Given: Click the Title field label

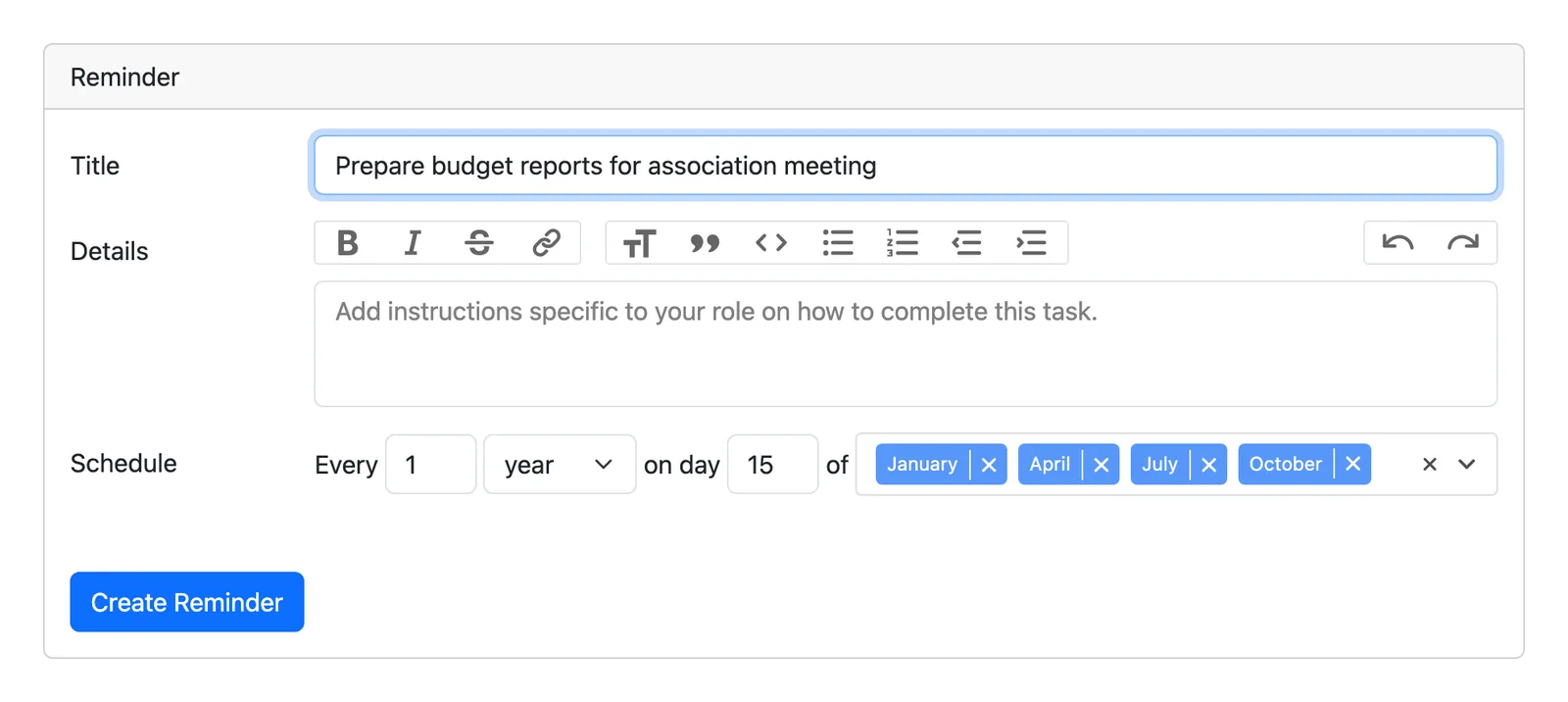Looking at the screenshot, I should [x=95, y=166].
